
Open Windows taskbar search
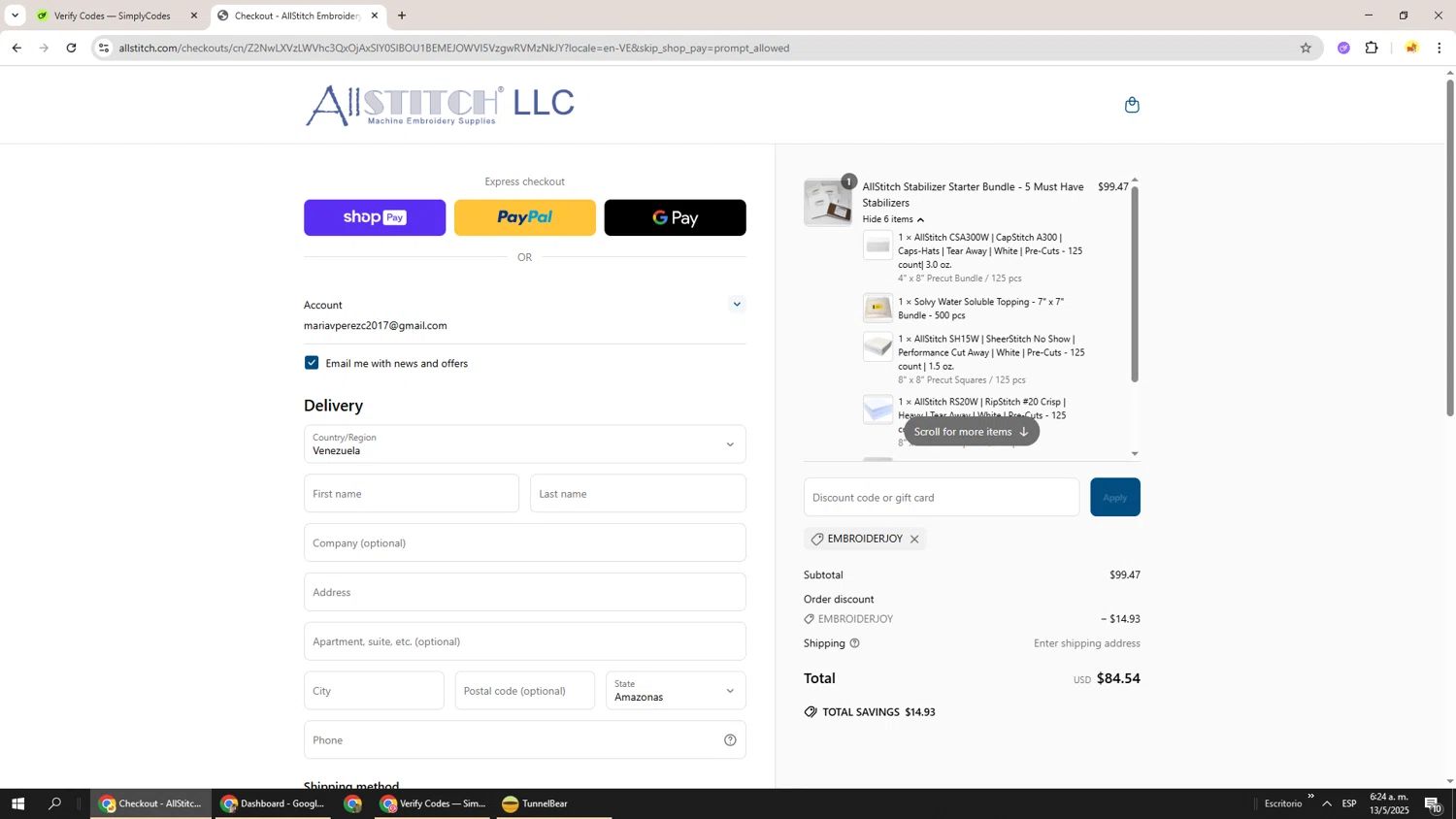(x=55, y=803)
